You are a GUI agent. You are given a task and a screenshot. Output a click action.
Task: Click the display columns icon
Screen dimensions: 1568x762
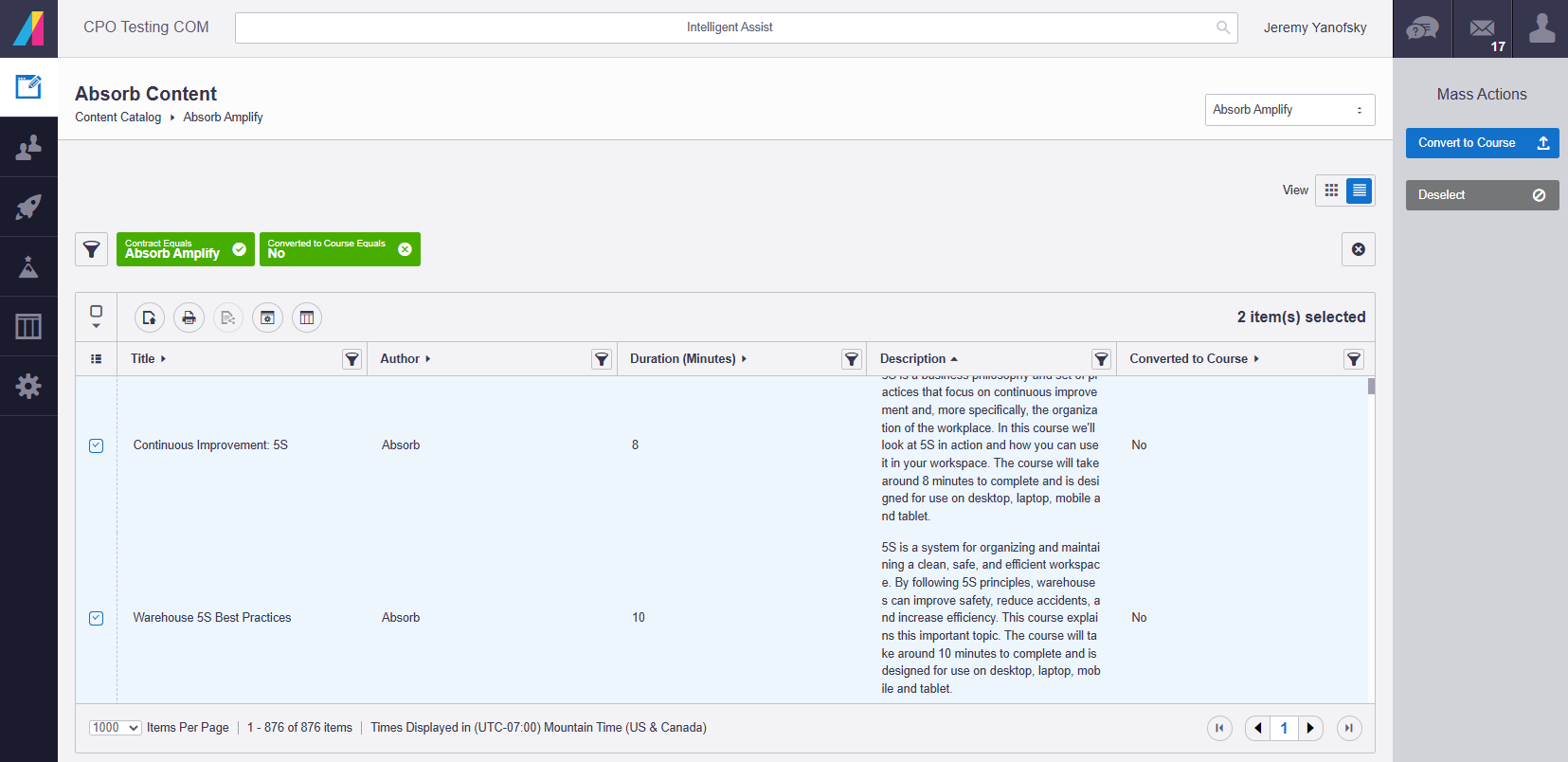tap(307, 317)
